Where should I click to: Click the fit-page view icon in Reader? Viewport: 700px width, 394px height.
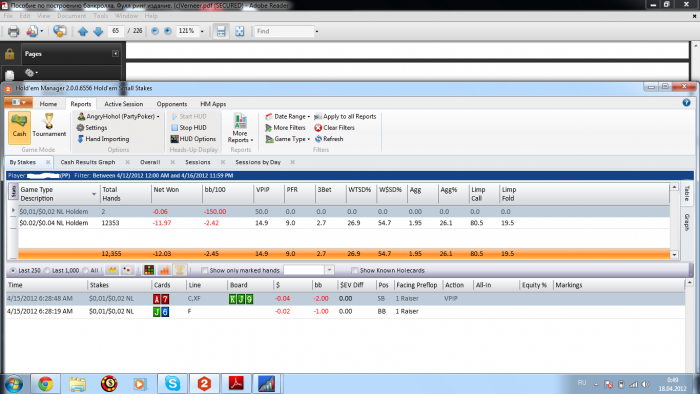pyautogui.click(x=240, y=31)
